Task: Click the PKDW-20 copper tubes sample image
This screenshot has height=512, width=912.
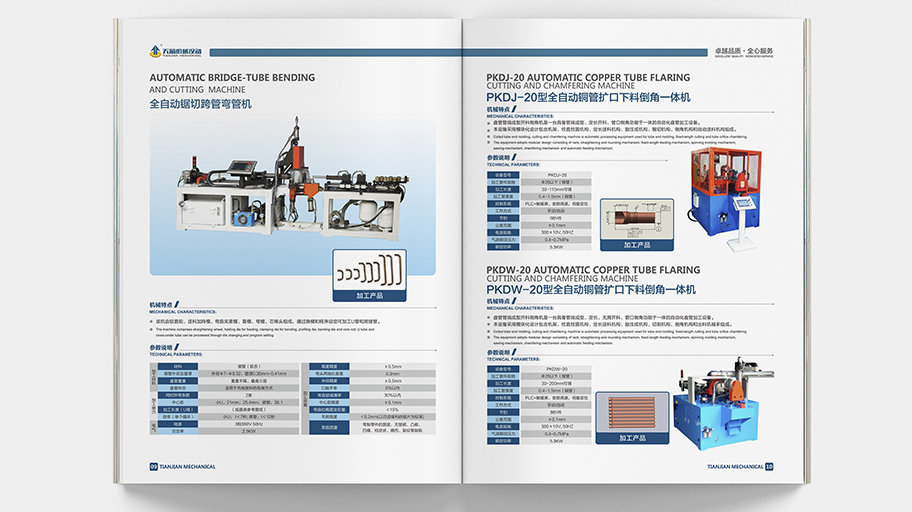Action: tap(632, 418)
